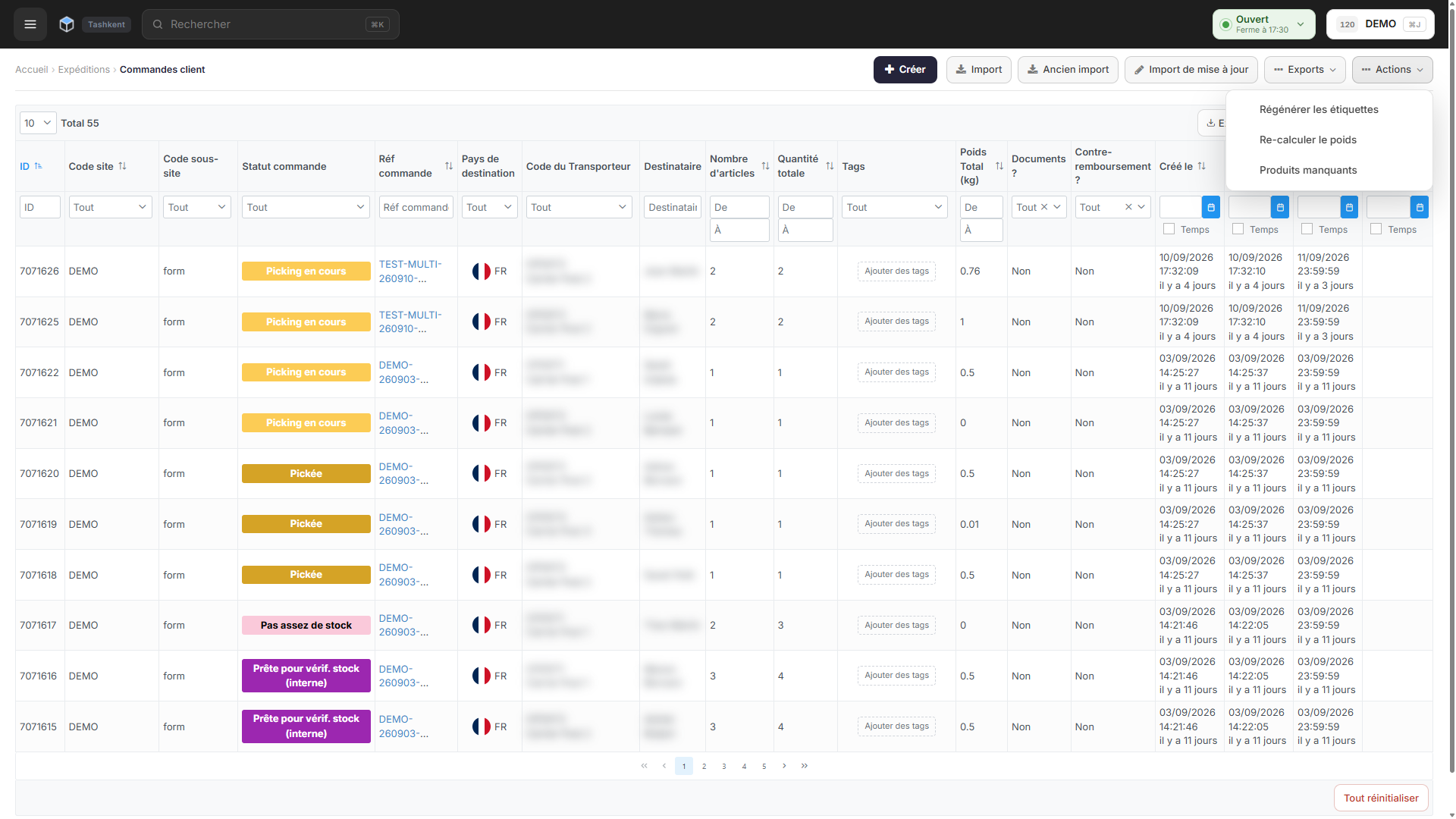Go to page 5
This screenshot has height=819, width=1456.
click(764, 766)
